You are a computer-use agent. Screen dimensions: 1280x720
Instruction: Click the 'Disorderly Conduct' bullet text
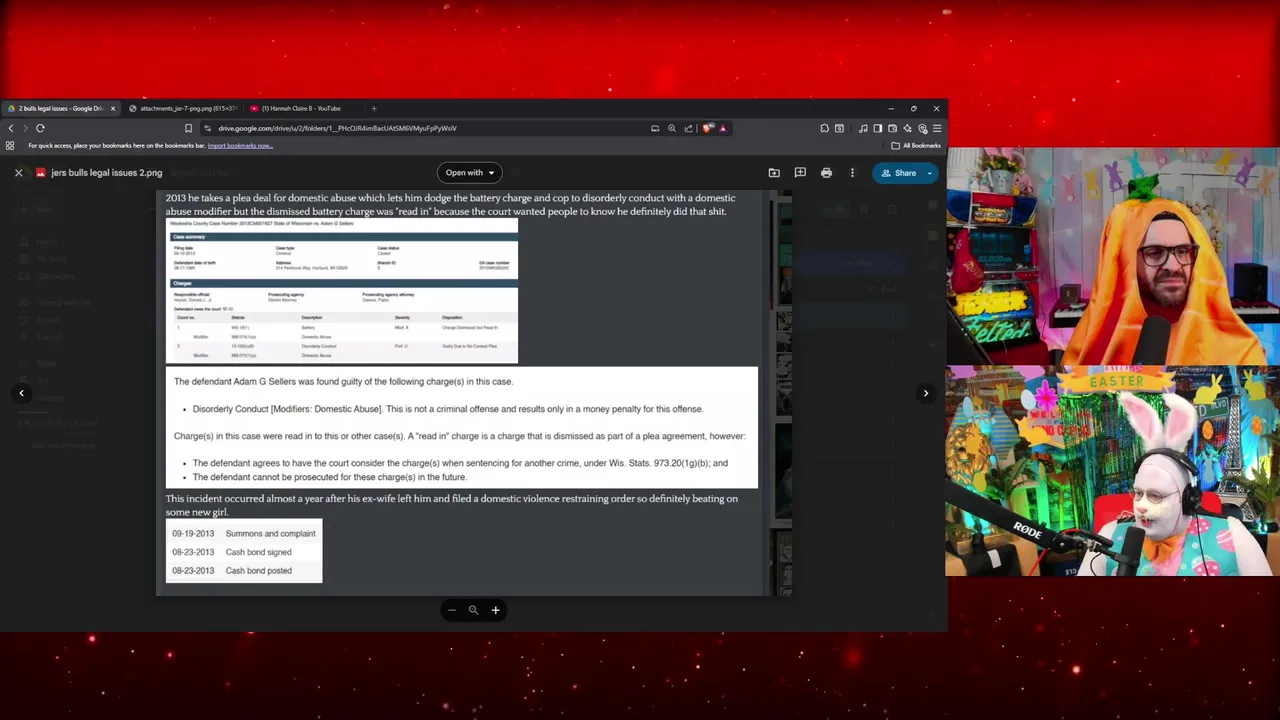447,409
